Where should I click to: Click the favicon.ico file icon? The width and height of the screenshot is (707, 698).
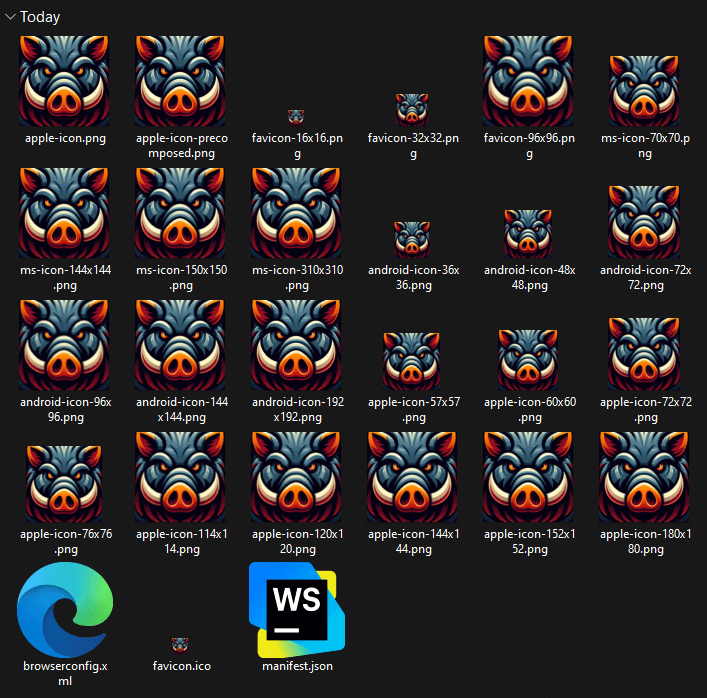[181, 645]
